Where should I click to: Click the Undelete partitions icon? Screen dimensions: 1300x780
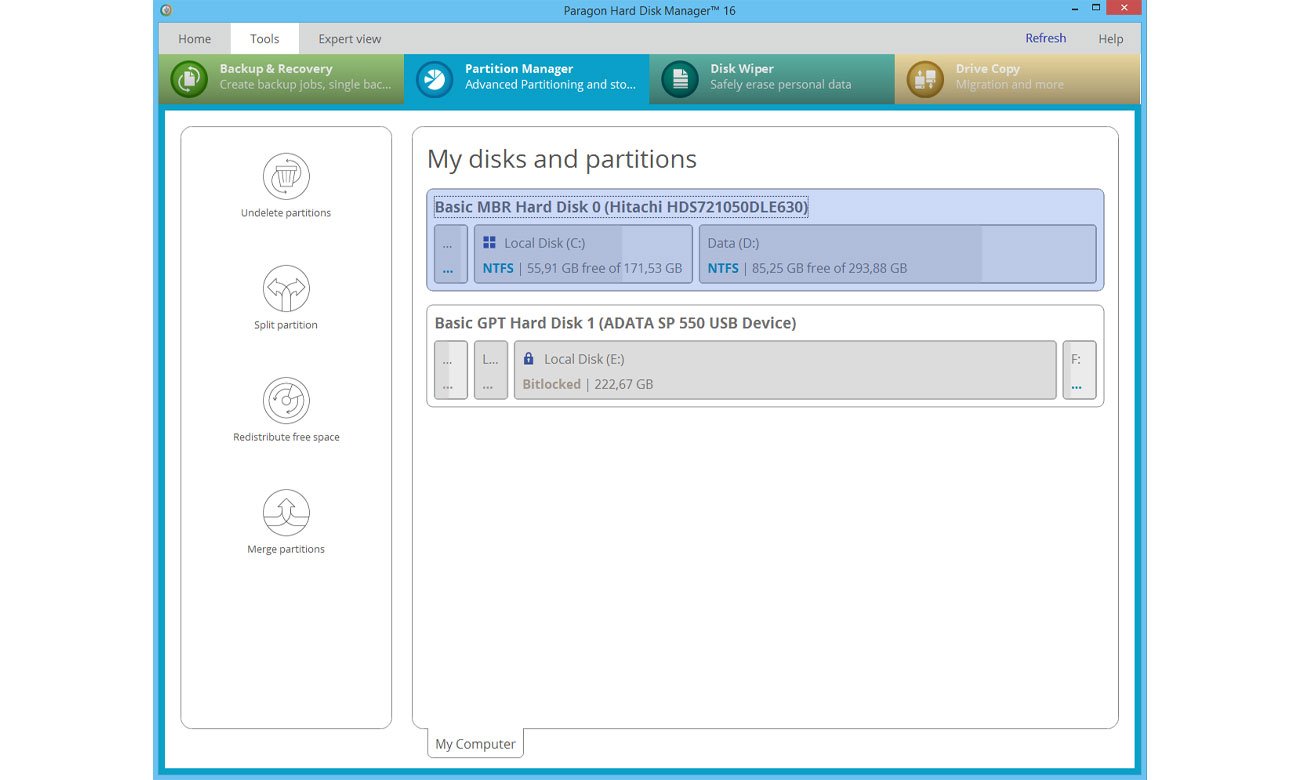[286, 177]
